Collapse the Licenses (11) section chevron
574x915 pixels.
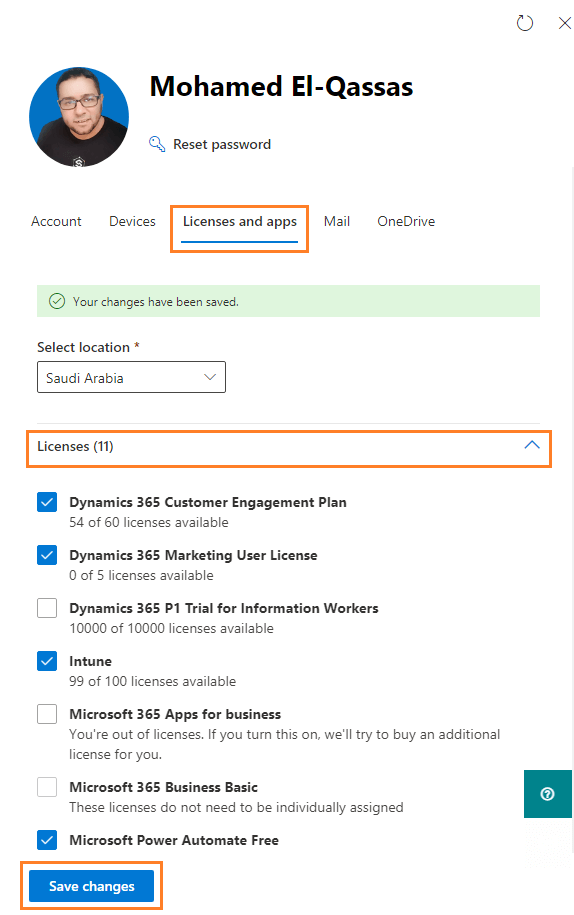point(531,445)
